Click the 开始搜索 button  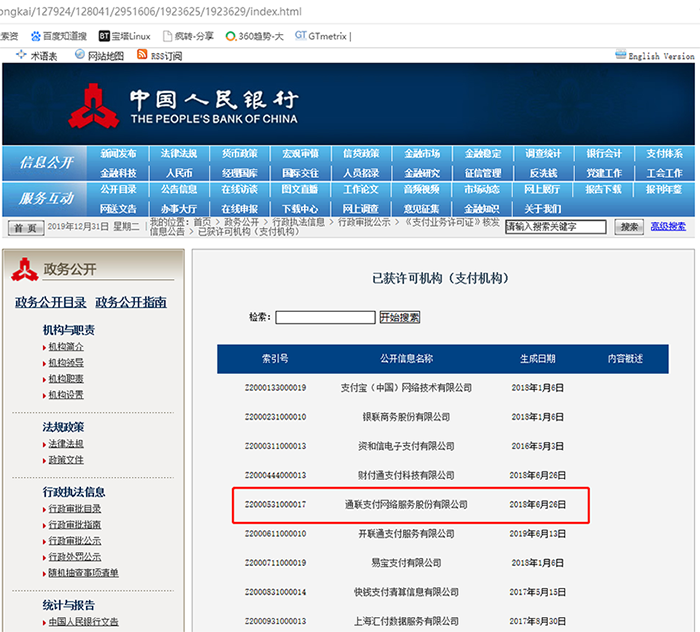click(400, 317)
